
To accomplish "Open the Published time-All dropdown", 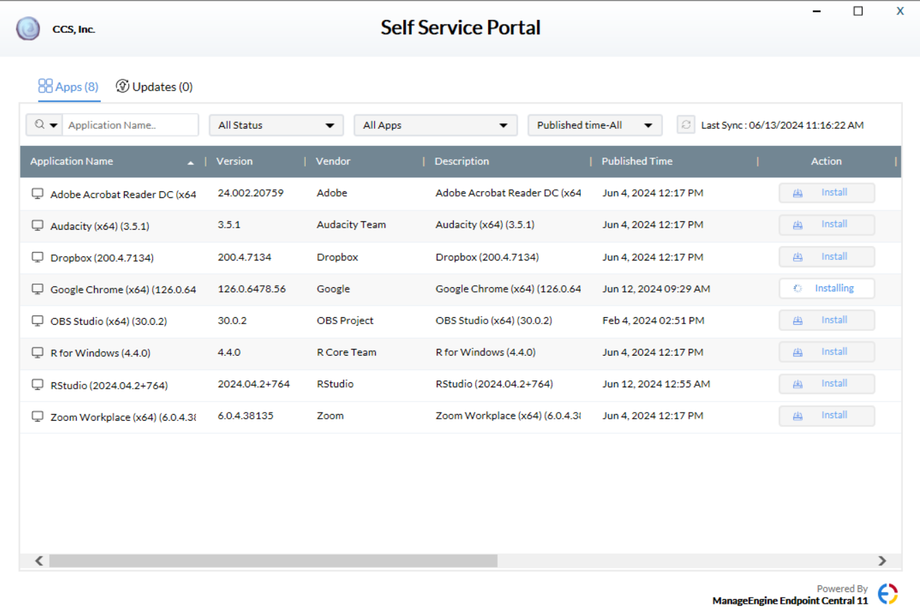I will (594, 125).
